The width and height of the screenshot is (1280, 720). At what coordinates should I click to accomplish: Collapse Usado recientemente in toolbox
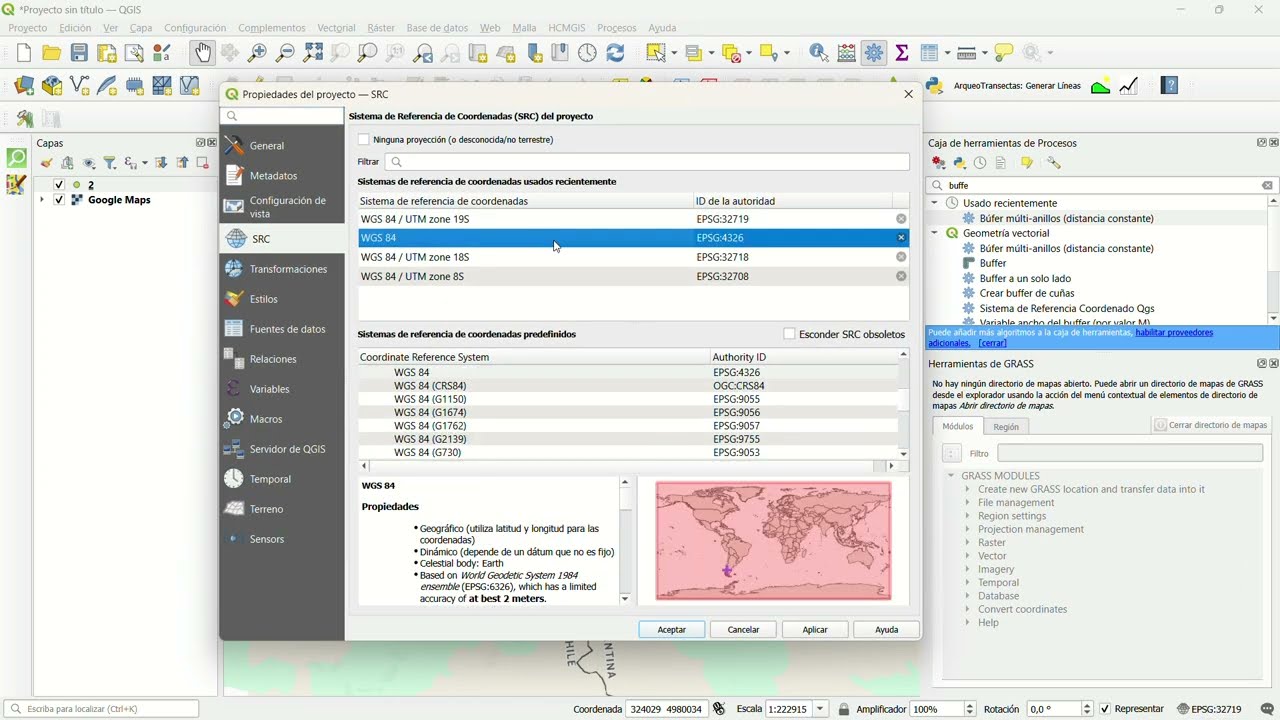point(935,203)
